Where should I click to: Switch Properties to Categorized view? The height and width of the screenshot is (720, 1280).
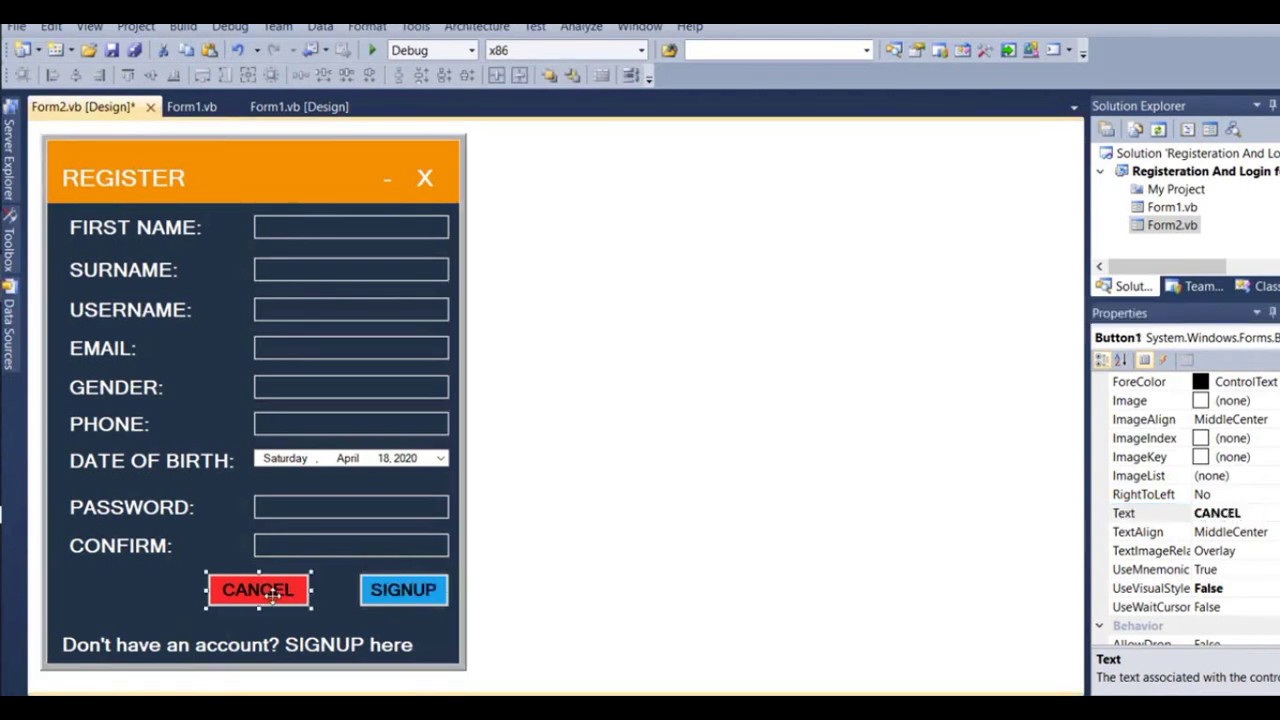click(1102, 360)
